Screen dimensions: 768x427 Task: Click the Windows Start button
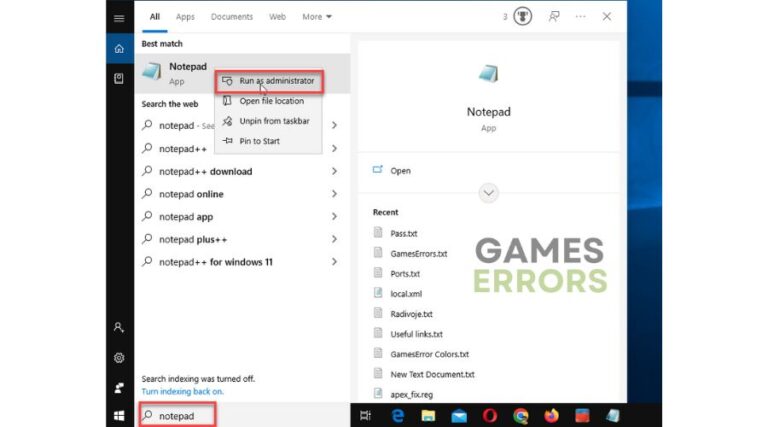pos(119,415)
